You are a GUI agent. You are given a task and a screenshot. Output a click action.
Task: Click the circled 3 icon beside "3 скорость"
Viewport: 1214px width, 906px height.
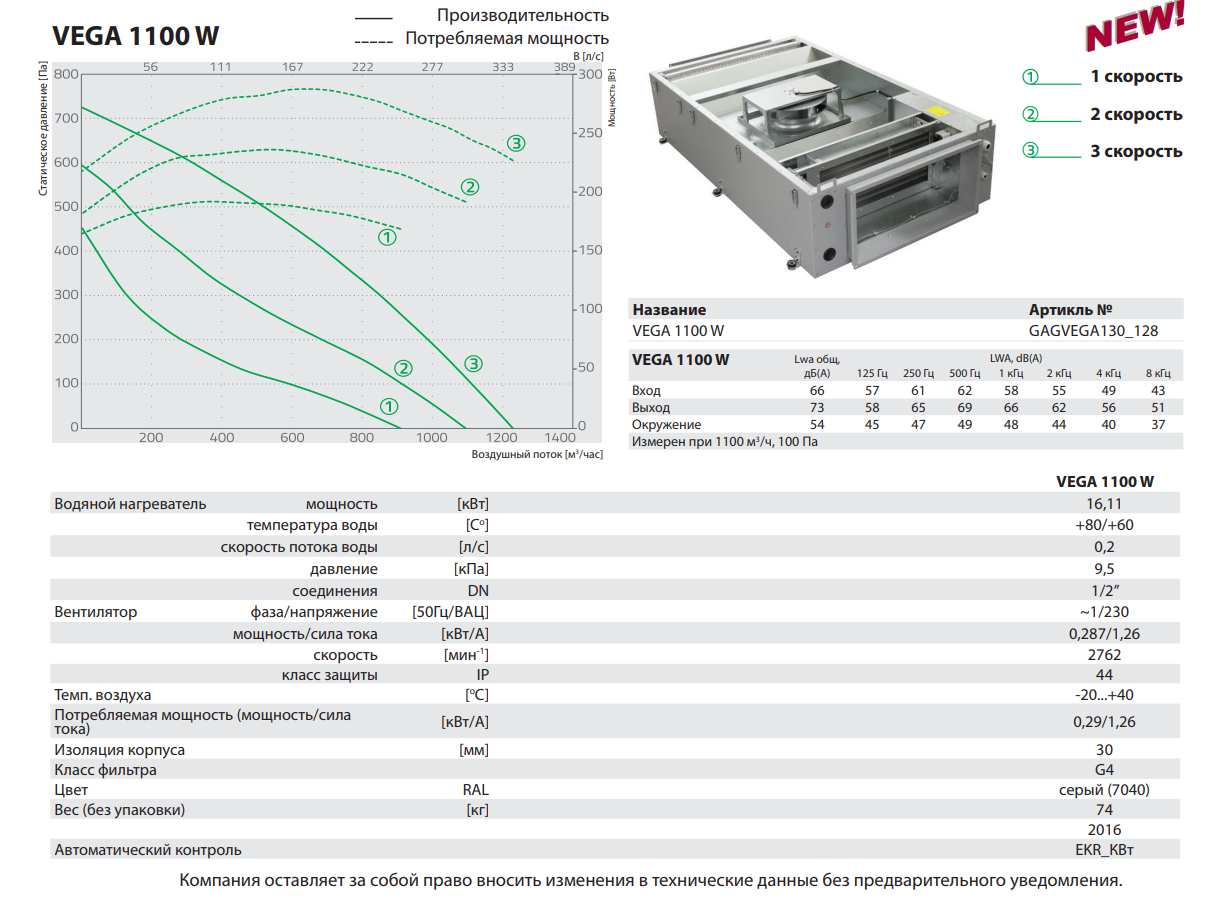point(1030,151)
